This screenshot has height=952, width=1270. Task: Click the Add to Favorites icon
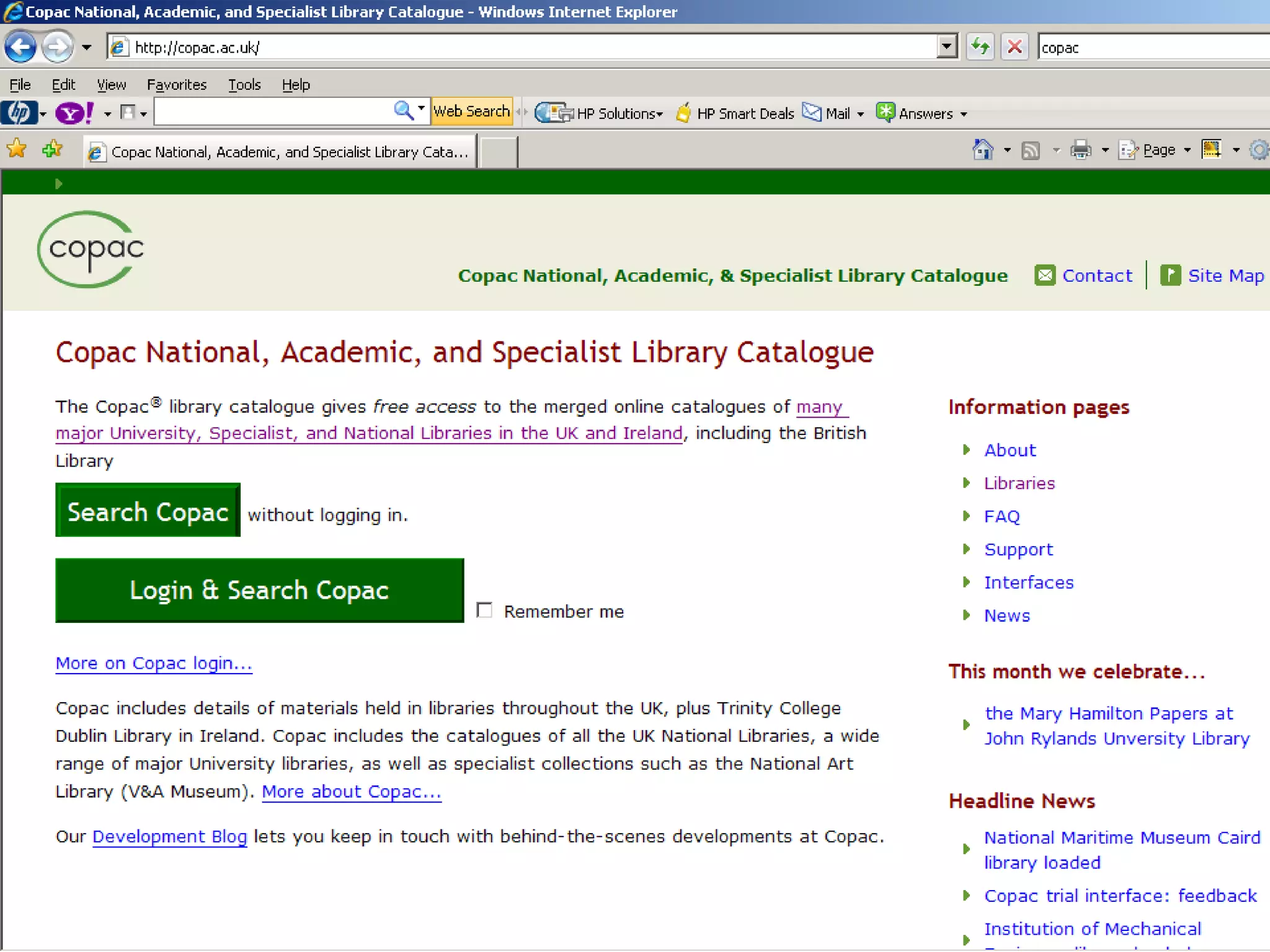click(x=52, y=149)
